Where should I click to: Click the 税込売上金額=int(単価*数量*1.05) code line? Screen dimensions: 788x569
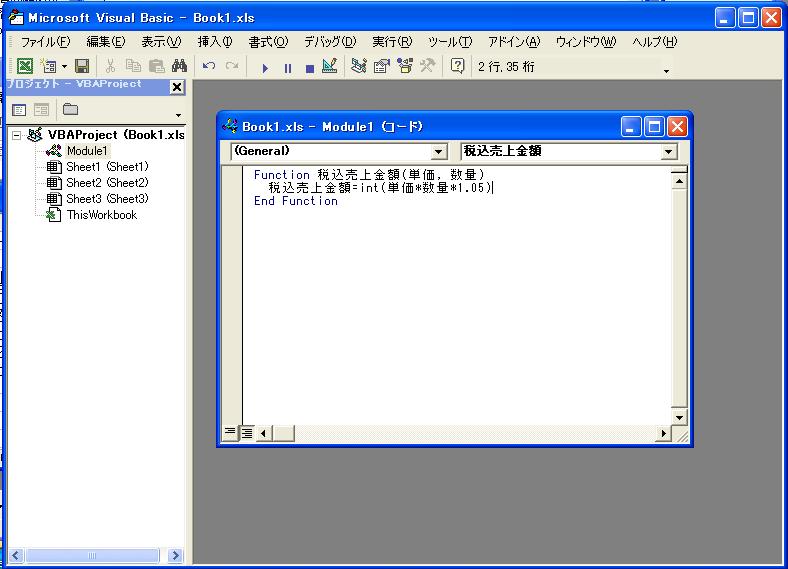point(380,188)
